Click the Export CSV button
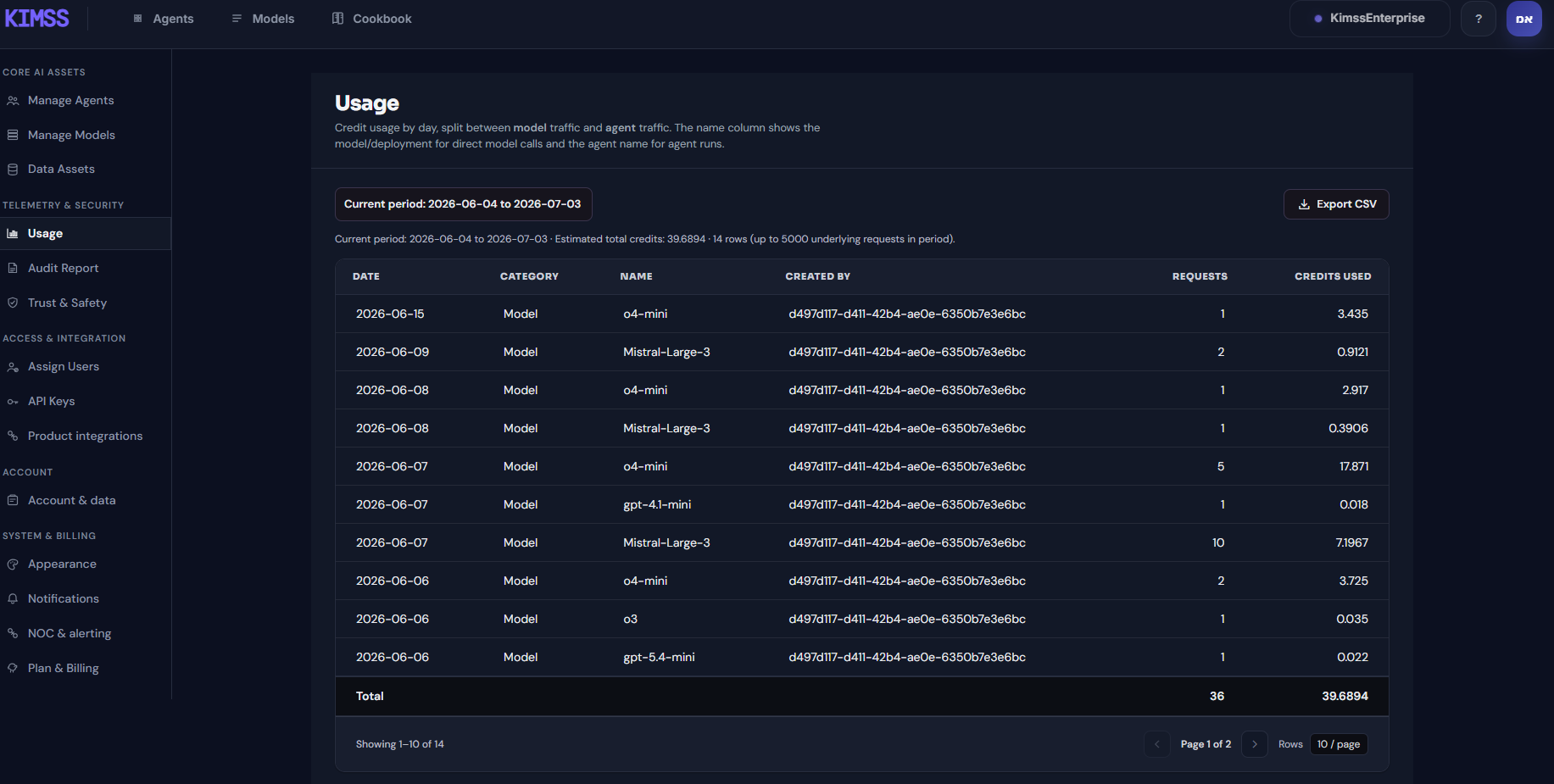The image size is (1554, 784). point(1336,204)
